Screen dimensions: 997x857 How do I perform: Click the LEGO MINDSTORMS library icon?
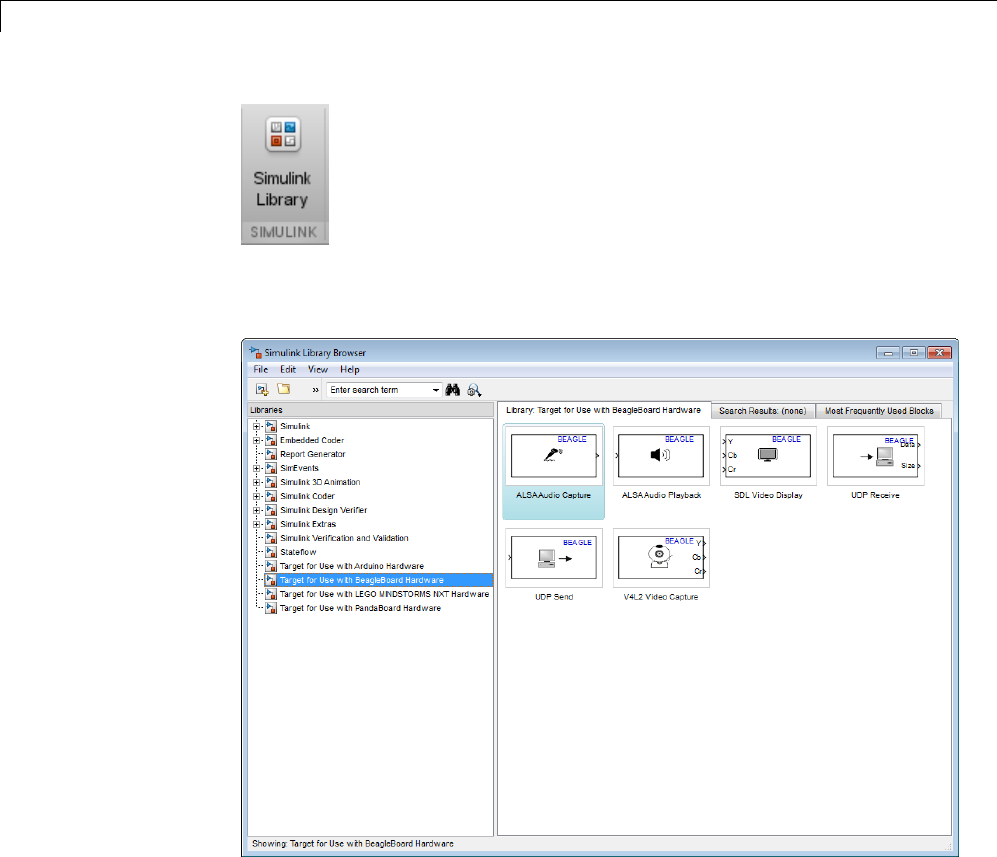coord(271,594)
